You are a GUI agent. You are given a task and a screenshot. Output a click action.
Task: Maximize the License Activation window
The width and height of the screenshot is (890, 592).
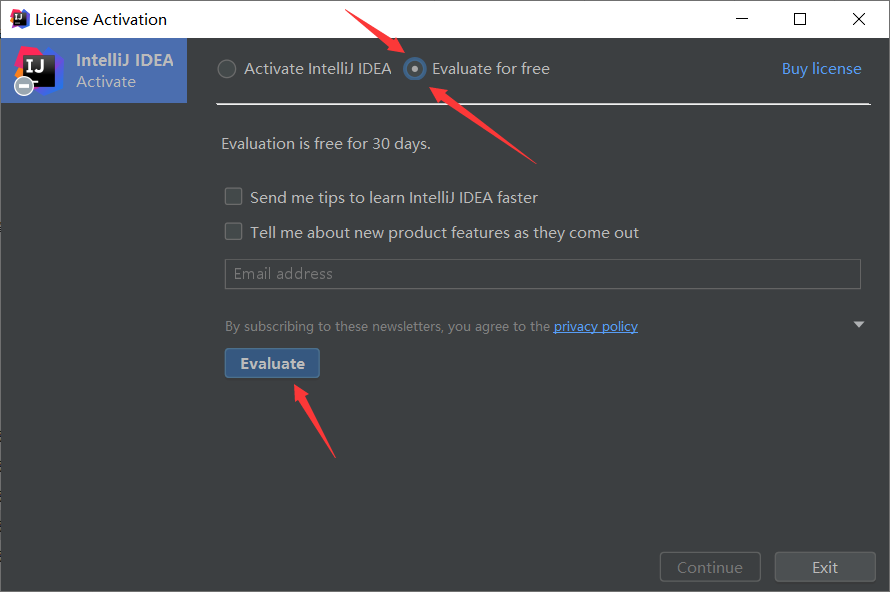tap(800, 19)
